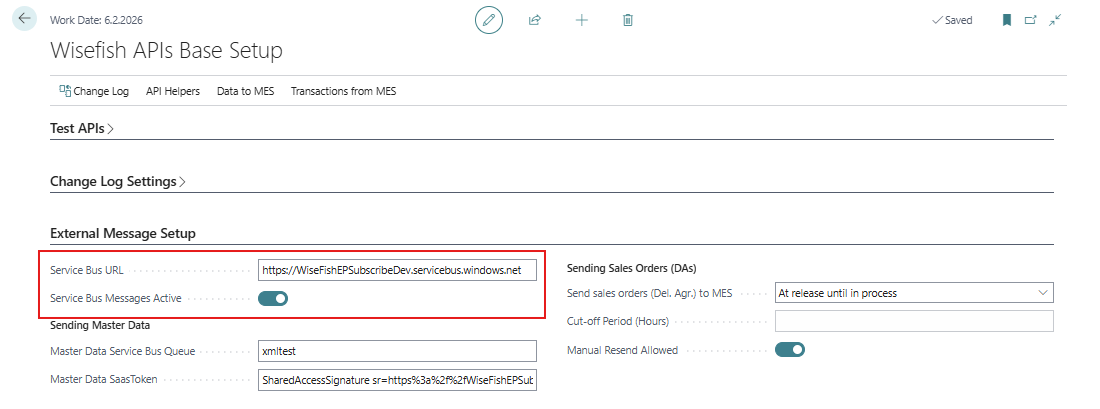Screen dimensions: 1100x409
Task: Click Transactions from MES action
Action: (x=343, y=91)
